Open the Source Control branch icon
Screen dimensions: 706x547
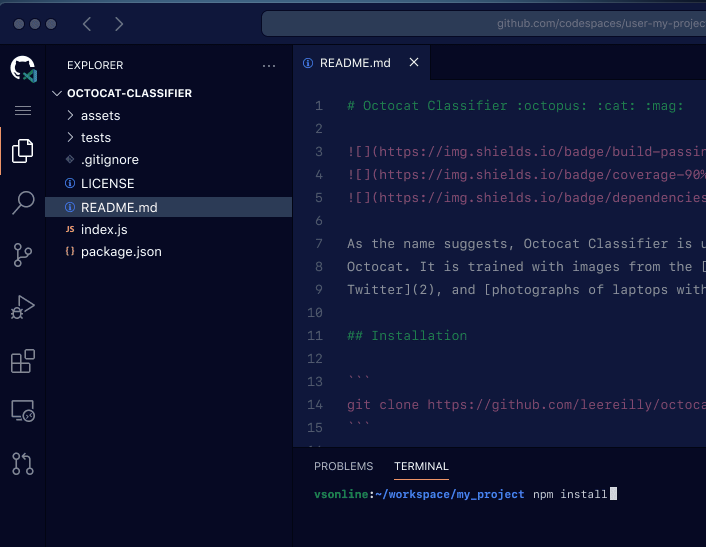pyautogui.click(x=23, y=255)
